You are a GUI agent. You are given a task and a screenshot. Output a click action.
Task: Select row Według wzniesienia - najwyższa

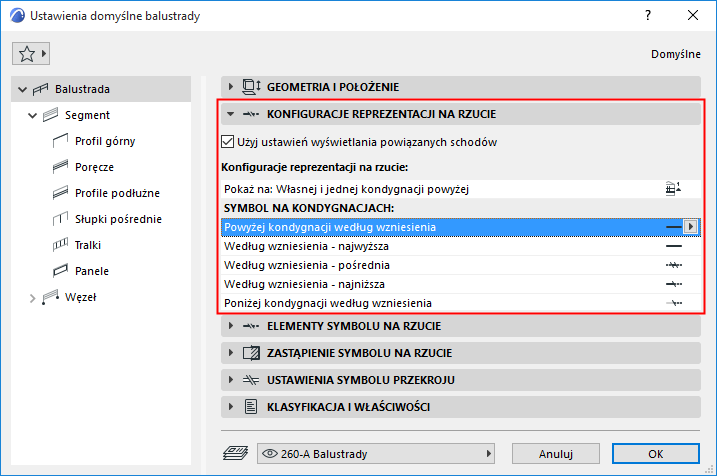461,246
